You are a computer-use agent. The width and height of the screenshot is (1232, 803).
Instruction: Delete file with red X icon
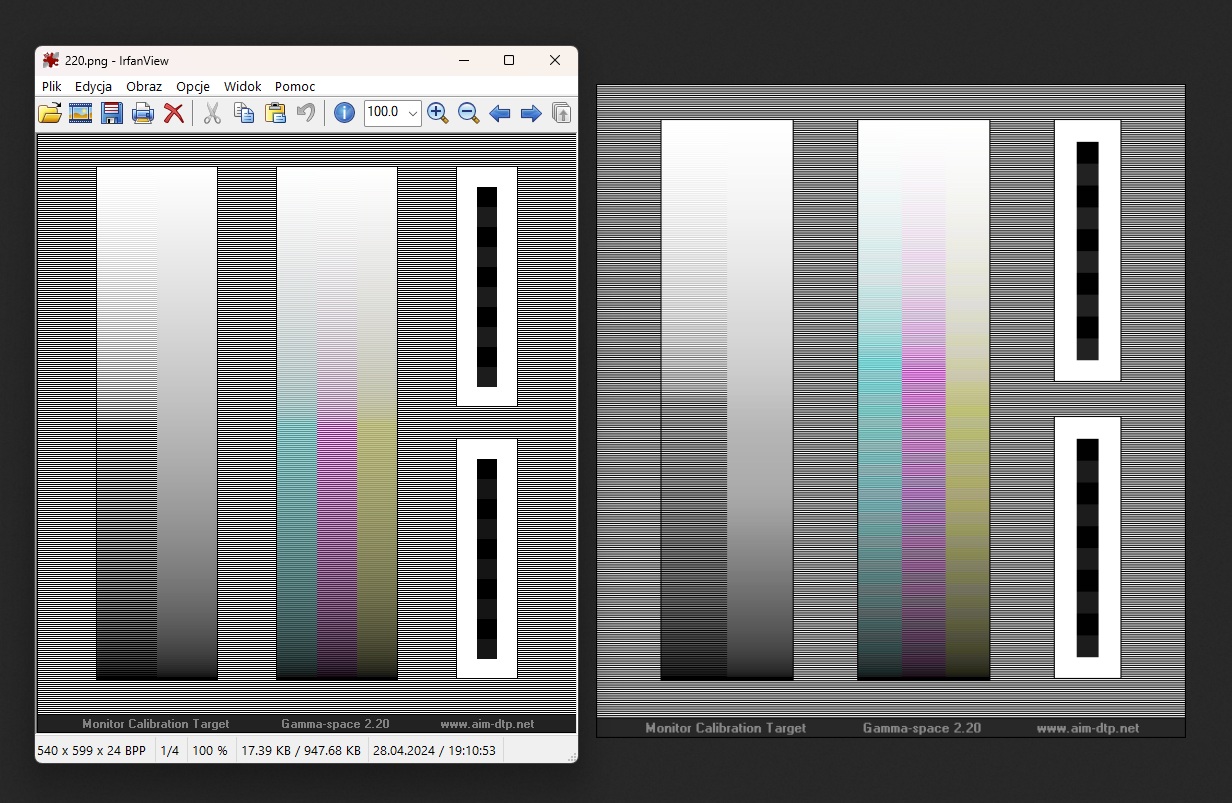[174, 113]
